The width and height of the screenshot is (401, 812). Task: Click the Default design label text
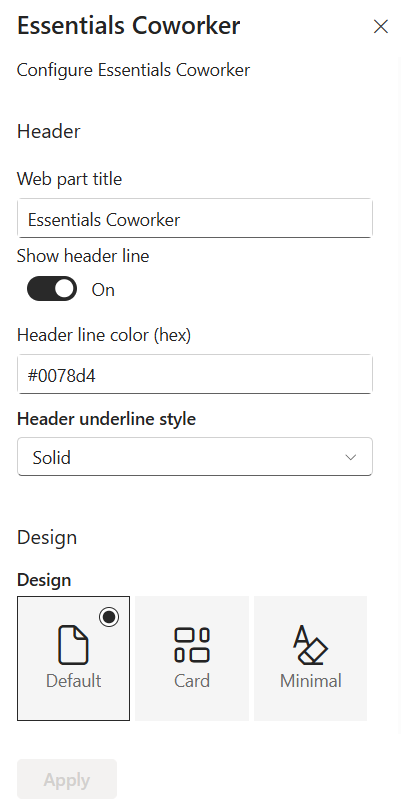73,680
